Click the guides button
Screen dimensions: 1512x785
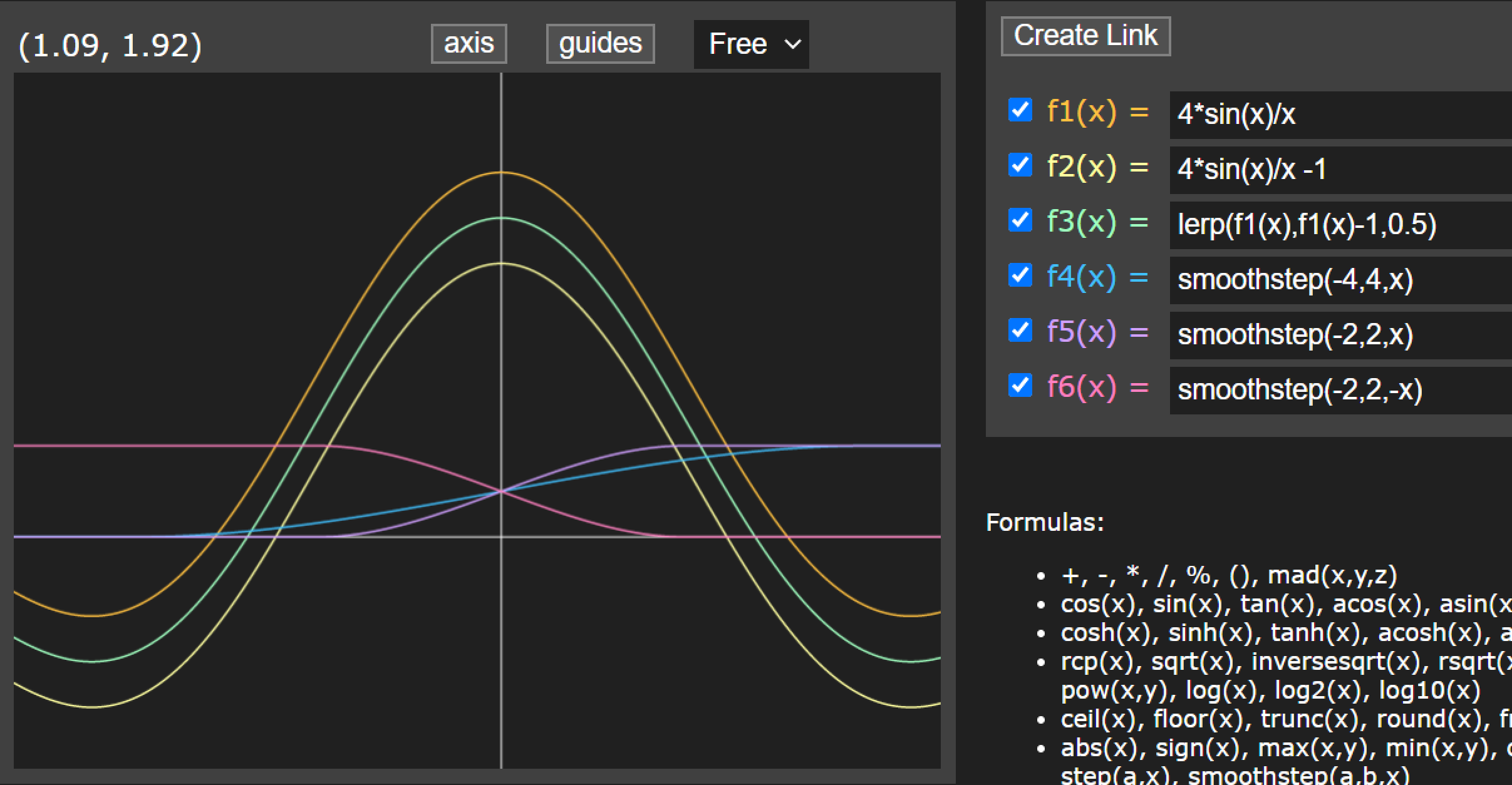pos(600,44)
